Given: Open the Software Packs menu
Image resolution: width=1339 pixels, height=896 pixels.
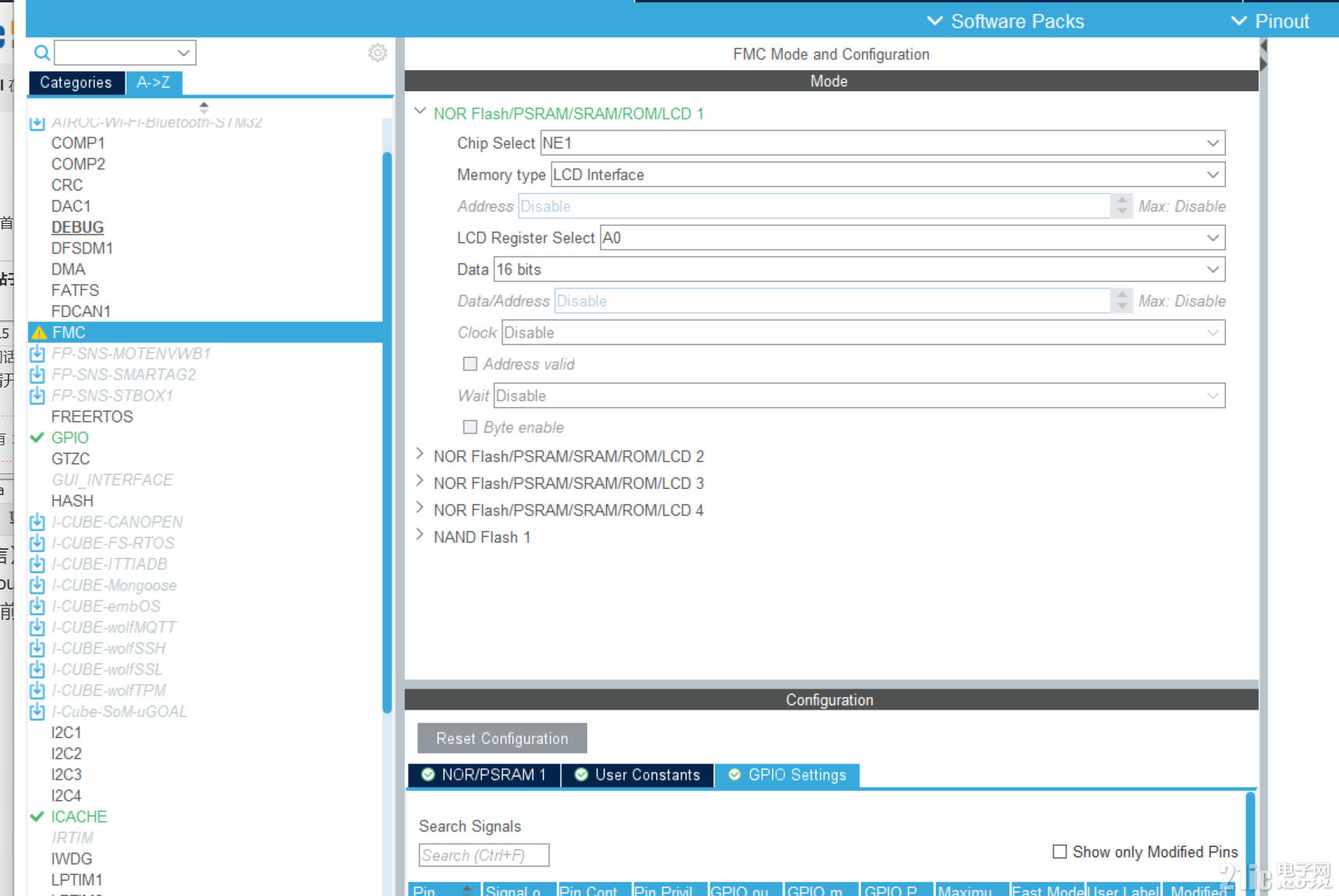Looking at the screenshot, I should [x=1005, y=21].
